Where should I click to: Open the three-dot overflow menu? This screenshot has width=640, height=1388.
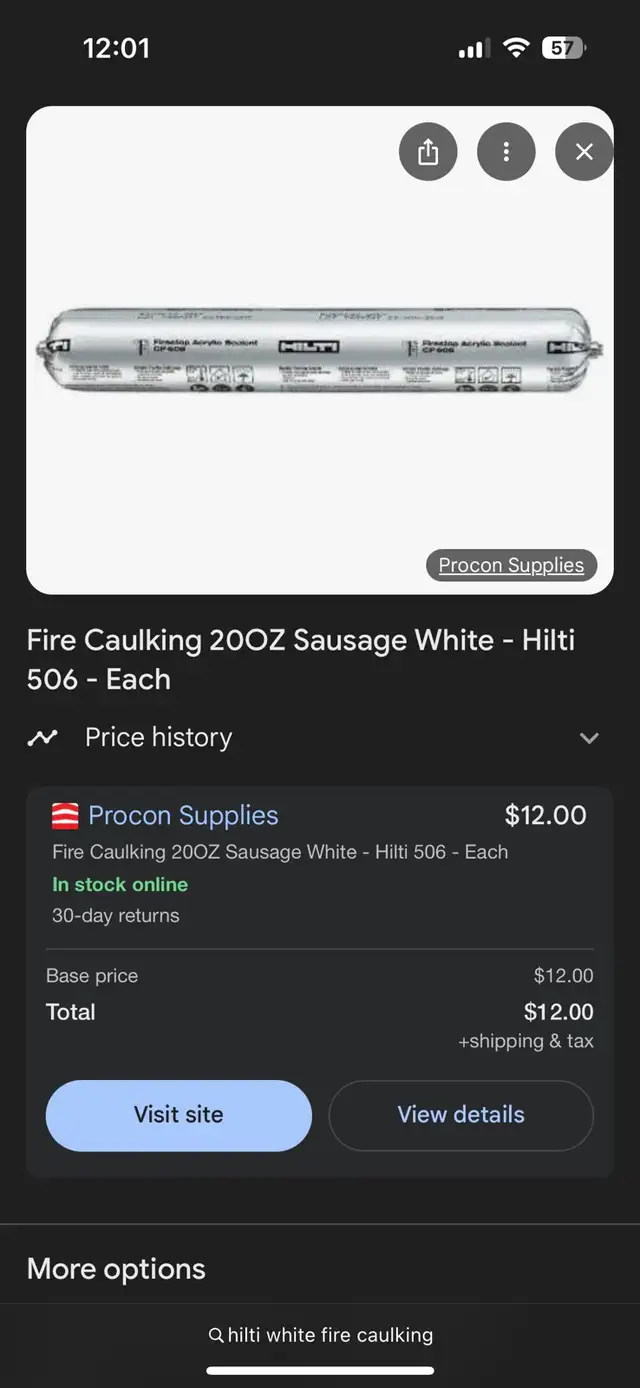tap(506, 152)
